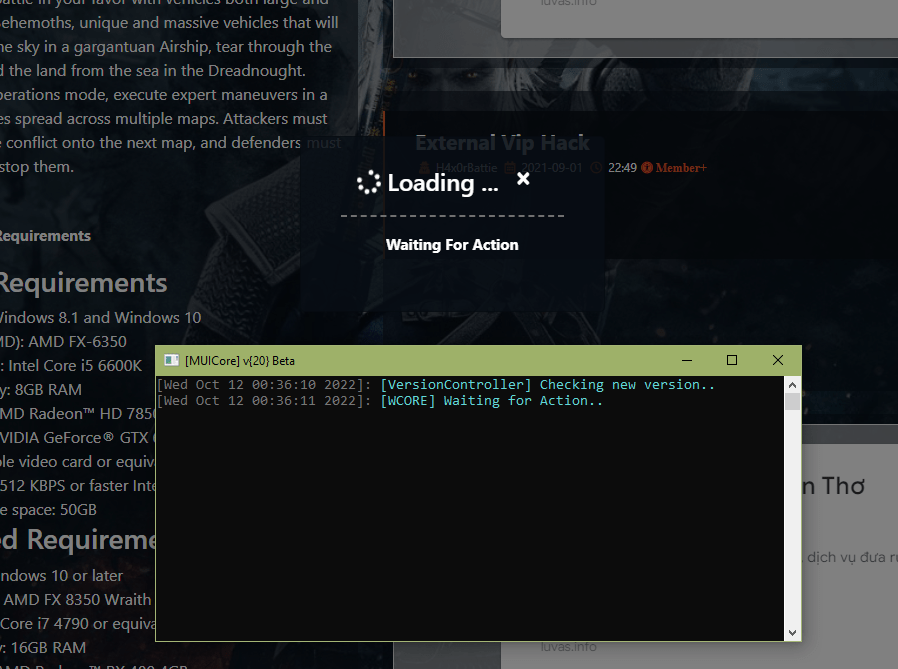The width and height of the screenshot is (898, 669).
Task: Click the console scrollbar thumb
Action: 792,402
